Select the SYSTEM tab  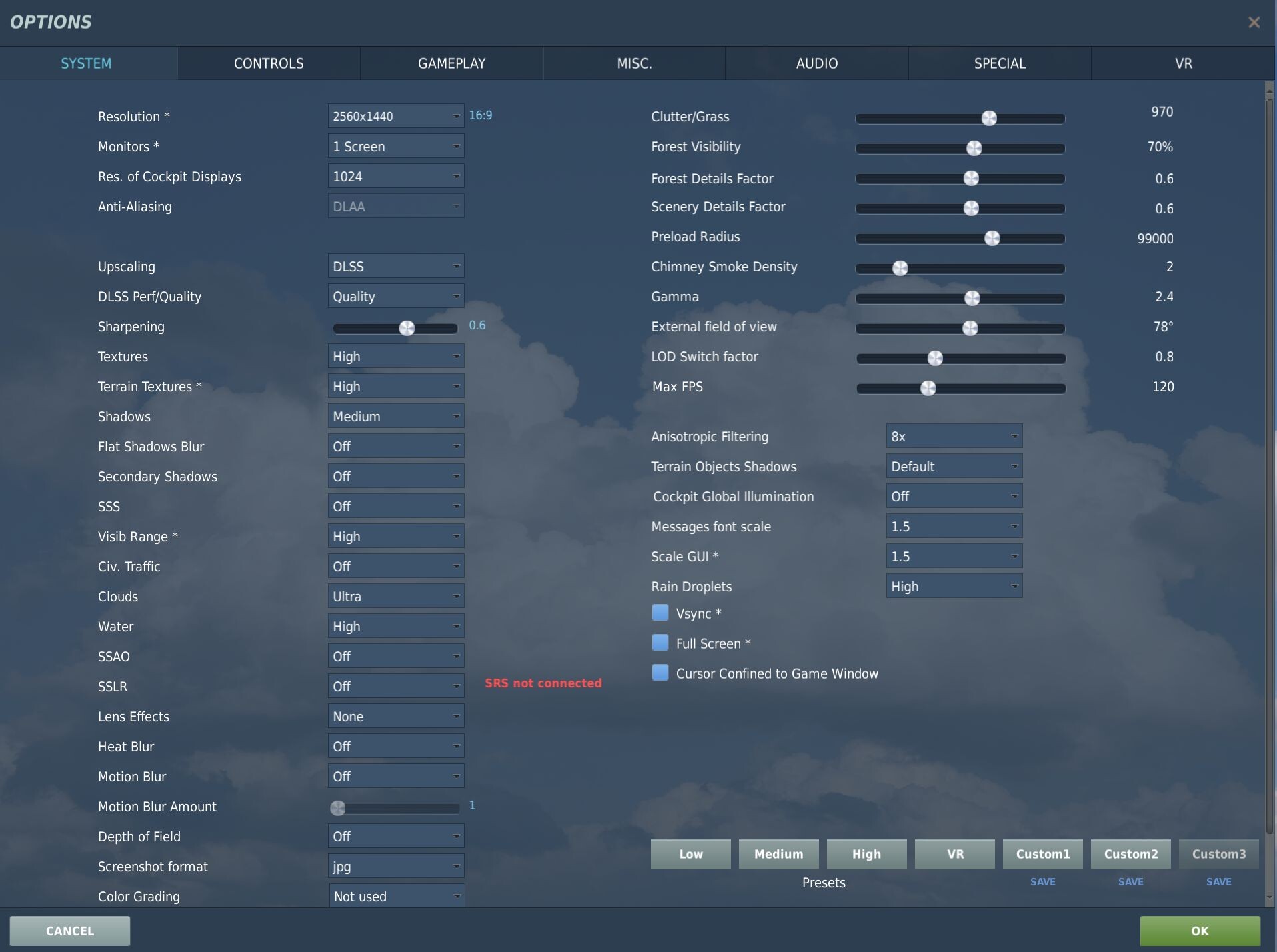(87, 63)
